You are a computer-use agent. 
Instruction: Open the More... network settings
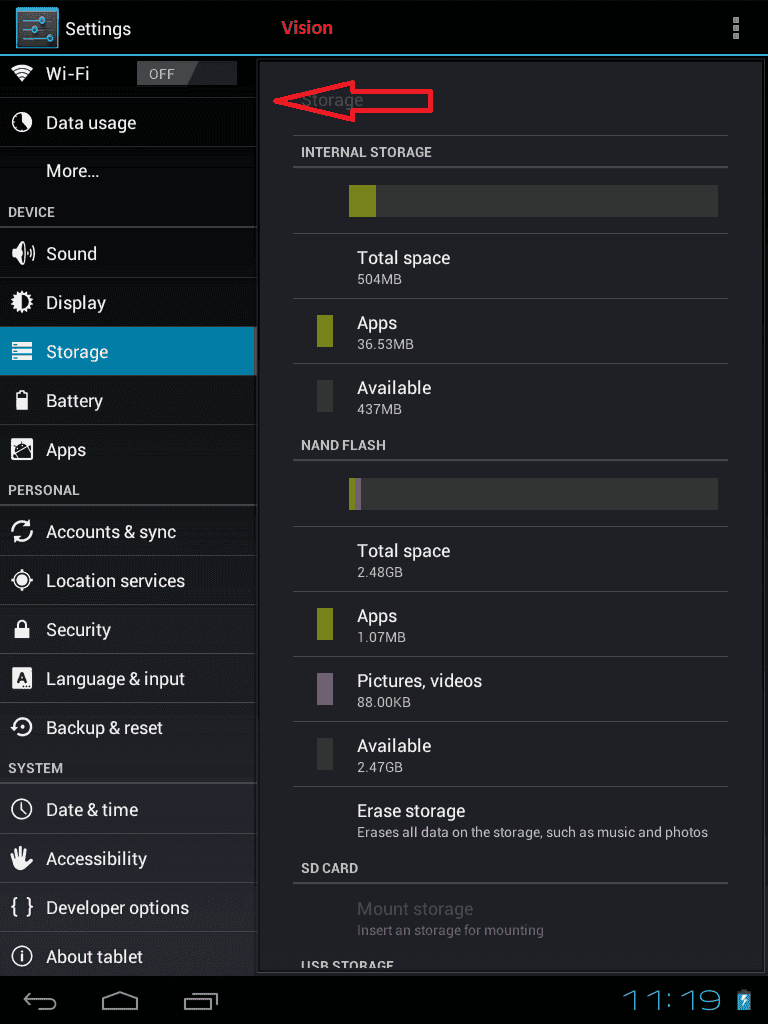[x=128, y=171]
